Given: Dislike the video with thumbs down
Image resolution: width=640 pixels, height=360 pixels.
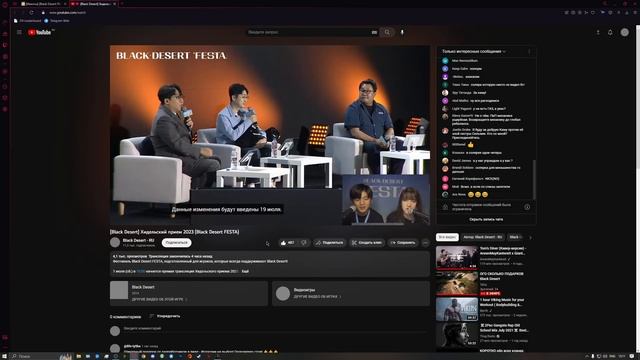Looking at the screenshot, I should [304, 242].
